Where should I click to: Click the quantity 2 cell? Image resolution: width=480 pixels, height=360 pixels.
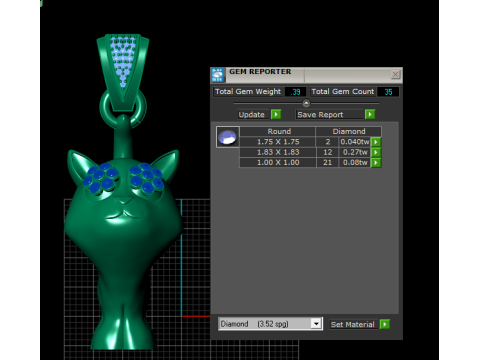(328, 142)
